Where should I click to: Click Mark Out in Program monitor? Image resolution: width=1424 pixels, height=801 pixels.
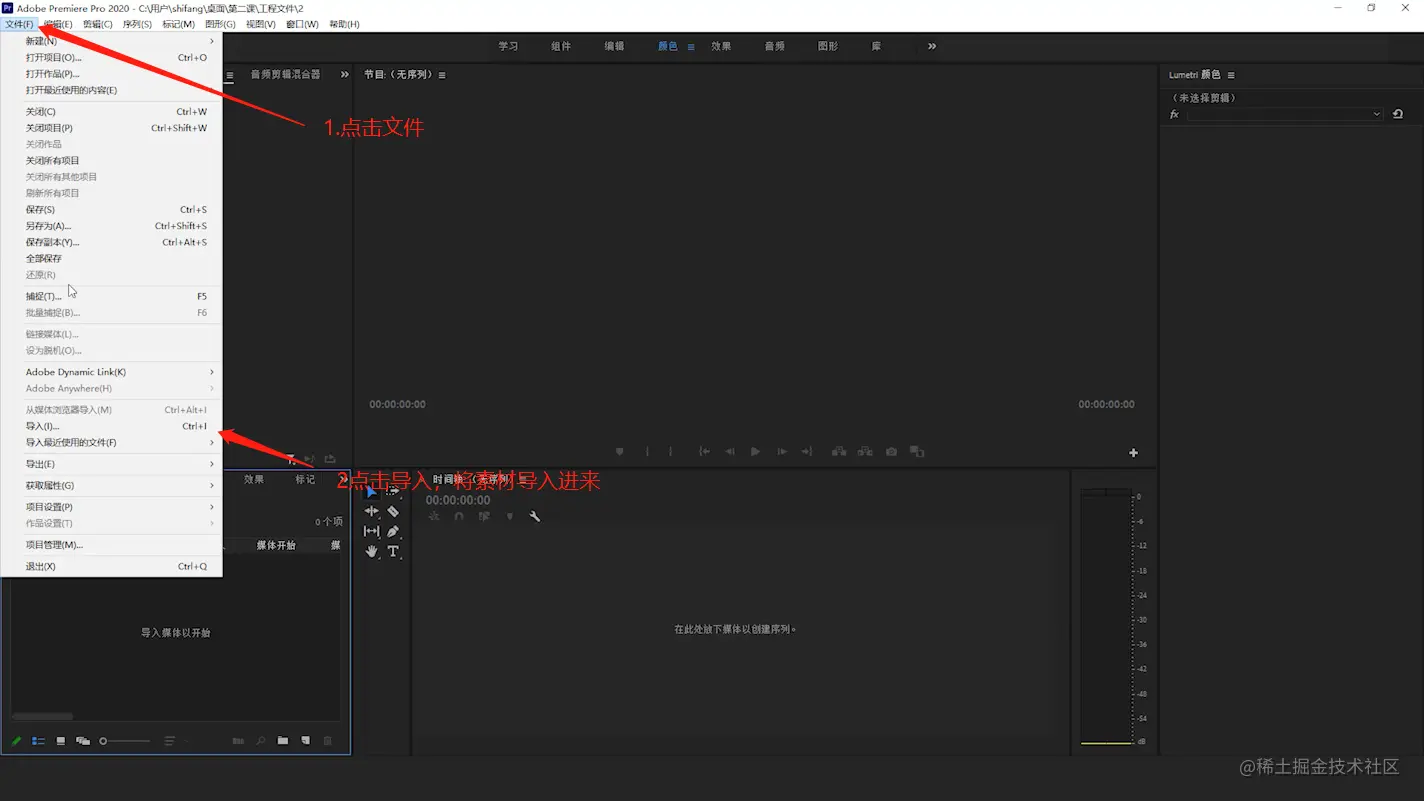click(x=671, y=452)
